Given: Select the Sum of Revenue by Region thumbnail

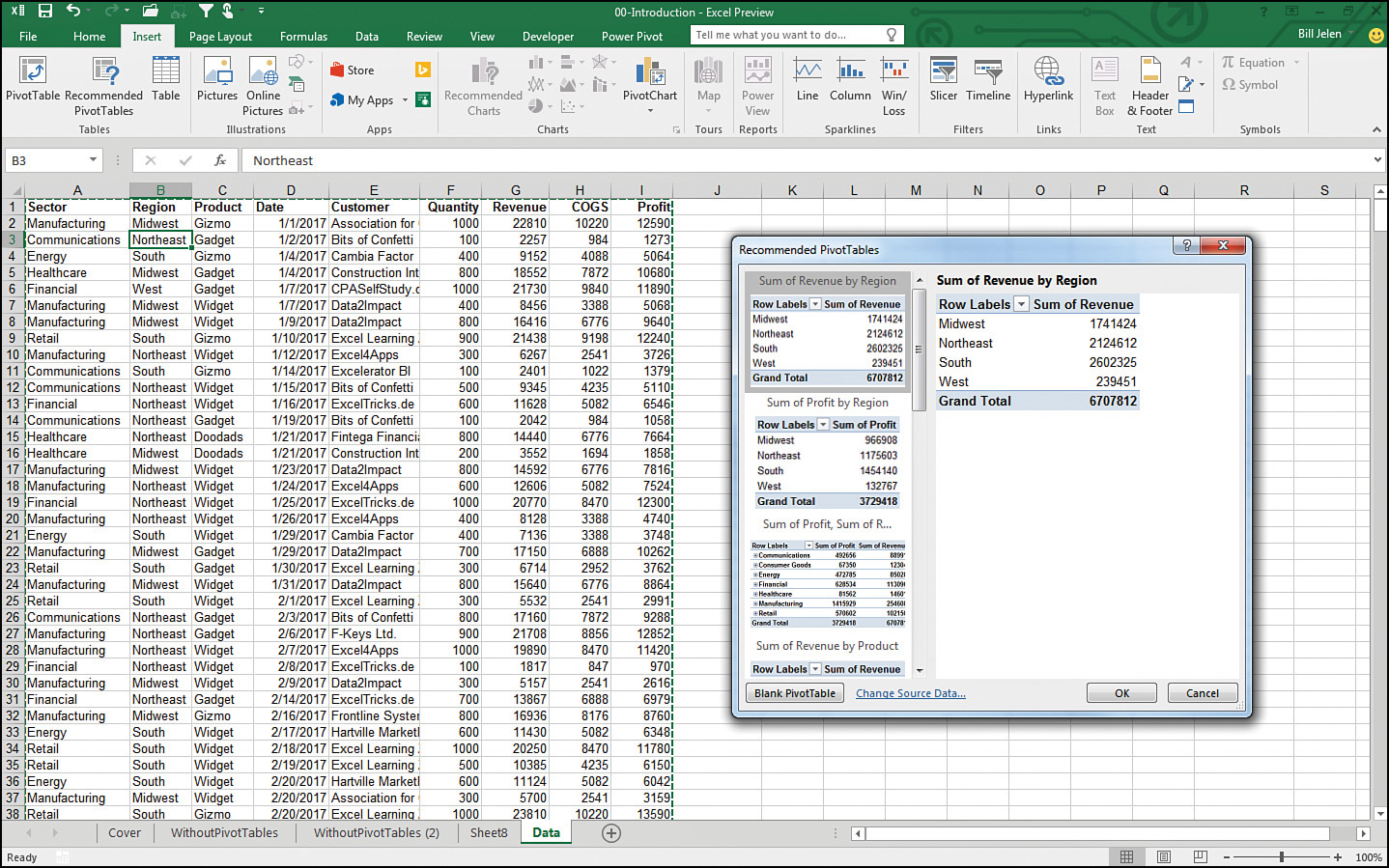Looking at the screenshot, I should pyautogui.click(x=827, y=330).
